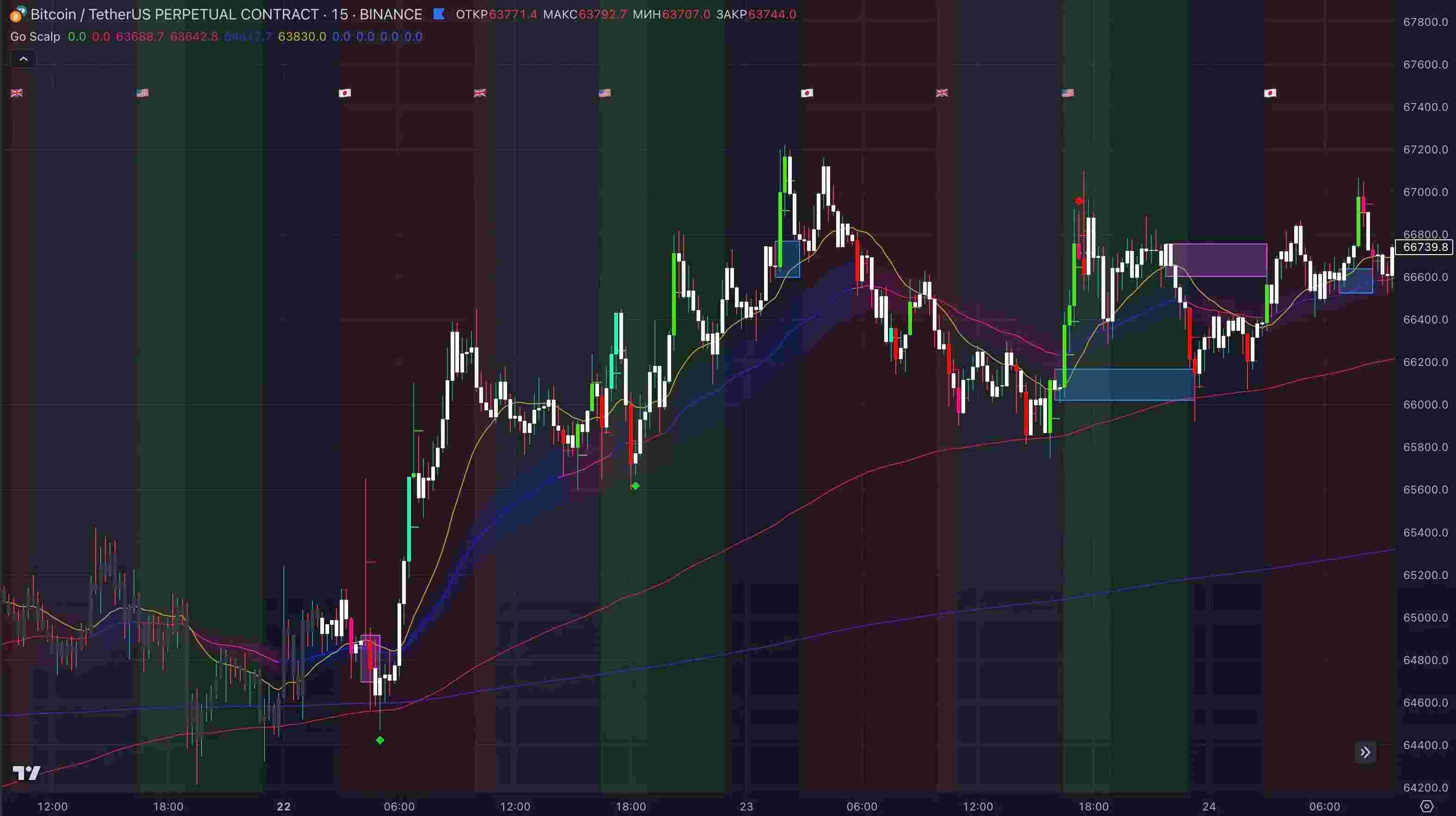Click the blue flag icon beside BINANCE
Screen dimensions: 1456x816
click(x=439, y=14)
